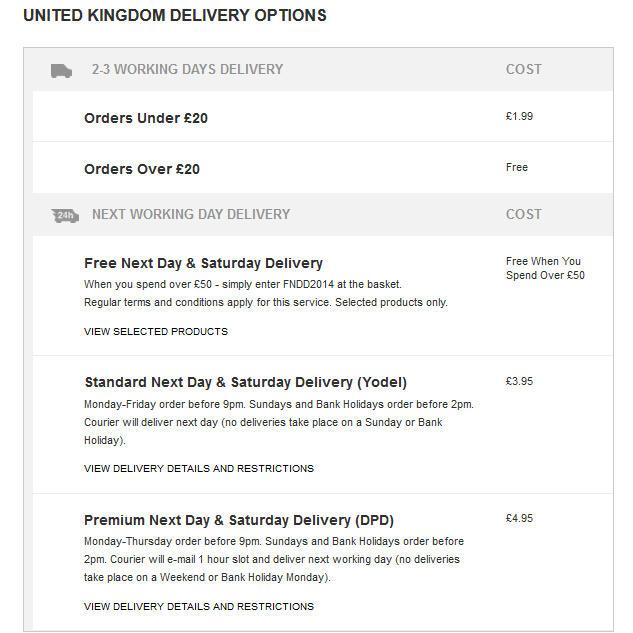Click the Free cost for orders over £20
This screenshot has height=633, width=633.
[x=517, y=167]
